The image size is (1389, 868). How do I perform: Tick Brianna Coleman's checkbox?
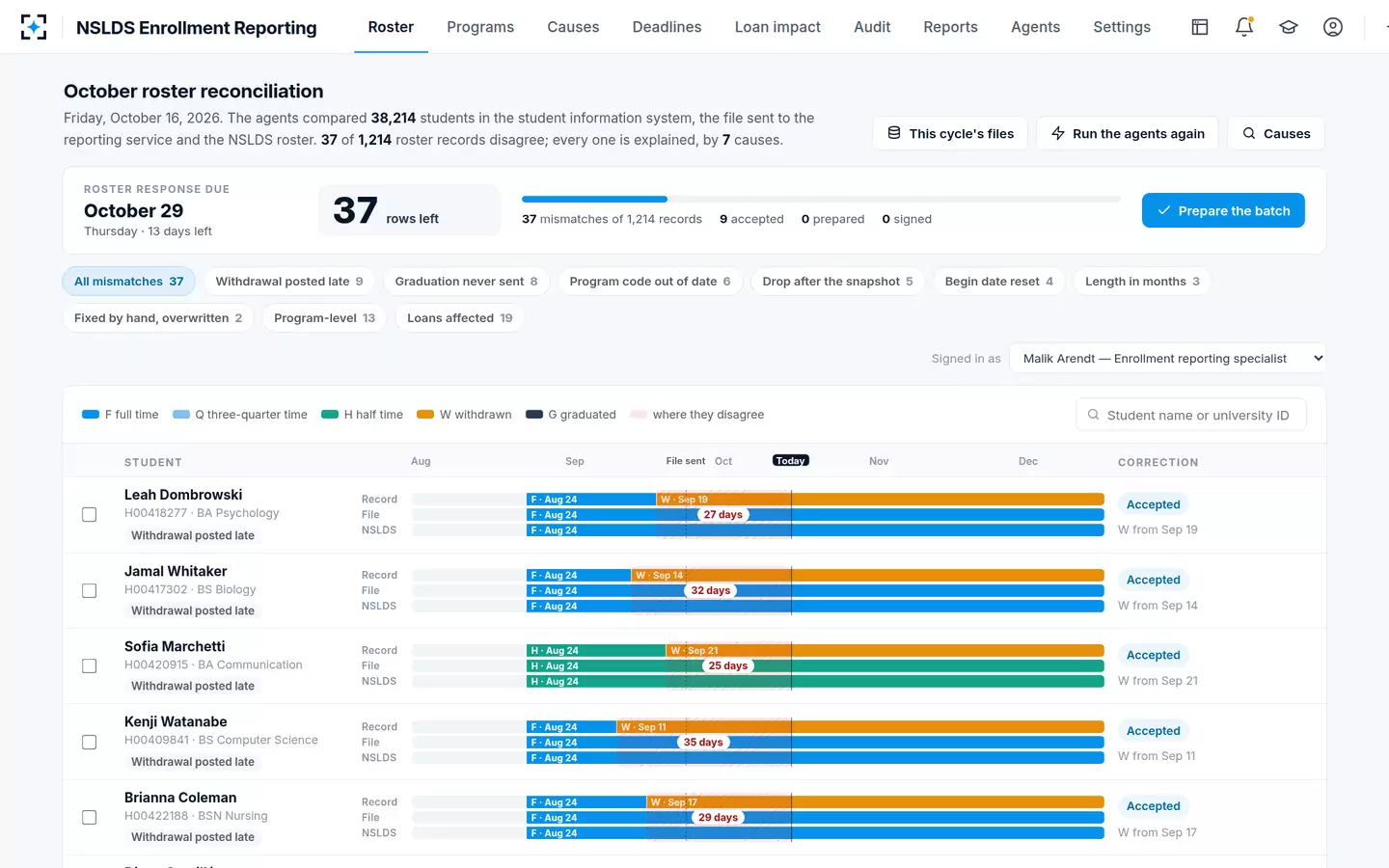[x=90, y=817]
